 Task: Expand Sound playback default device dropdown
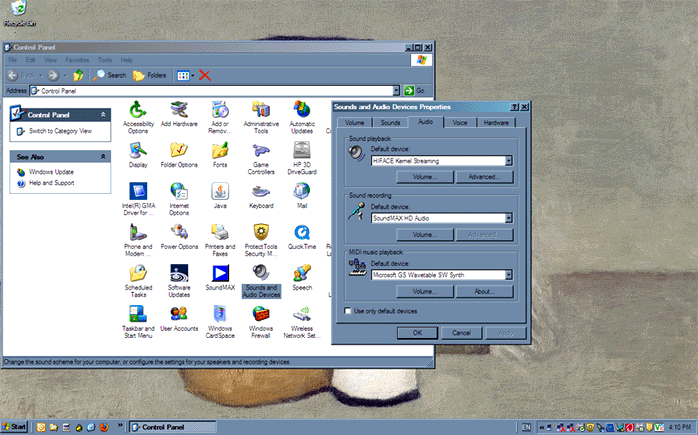point(508,161)
